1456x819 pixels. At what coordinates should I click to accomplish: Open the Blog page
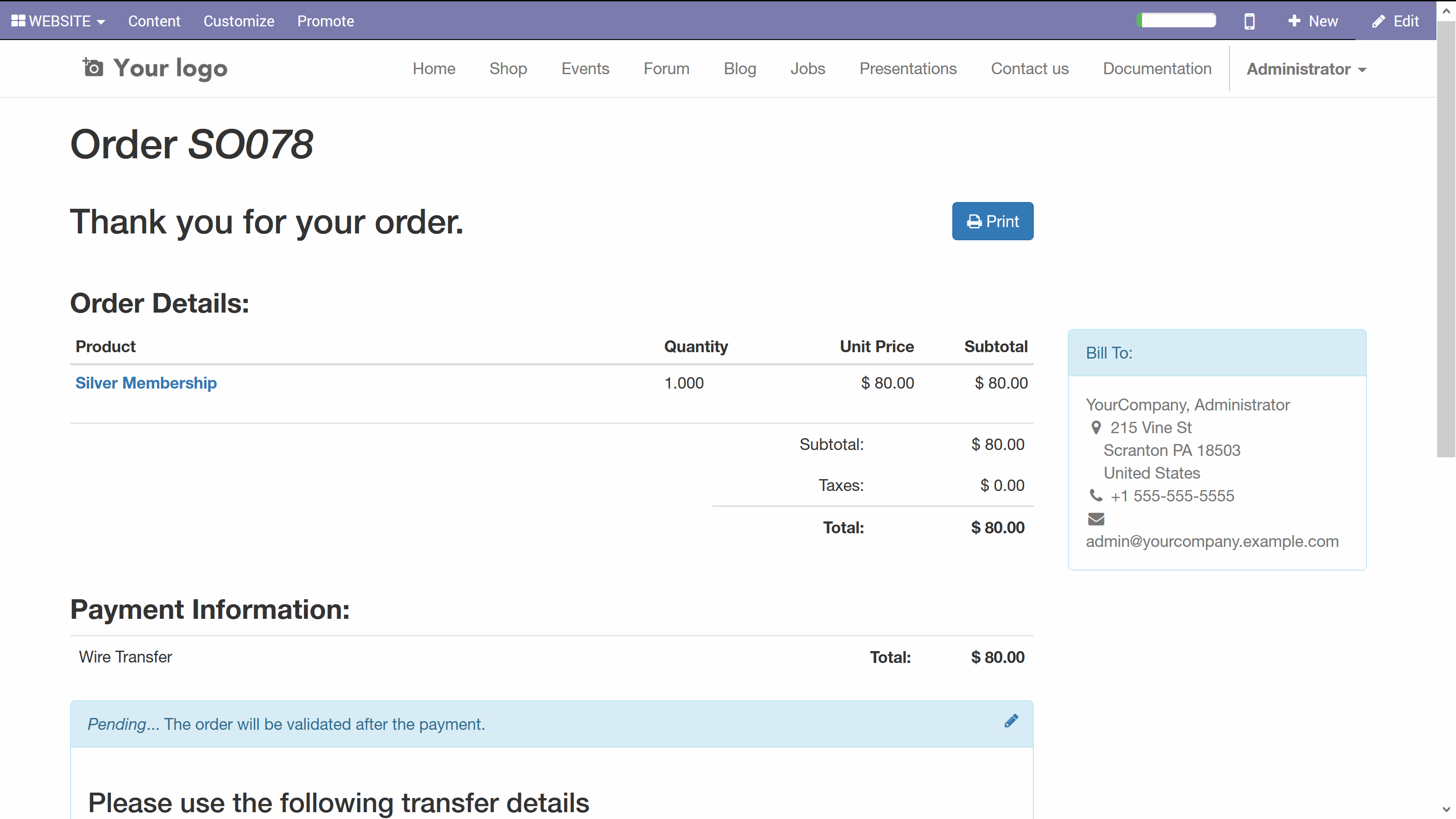tap(740, 68)
